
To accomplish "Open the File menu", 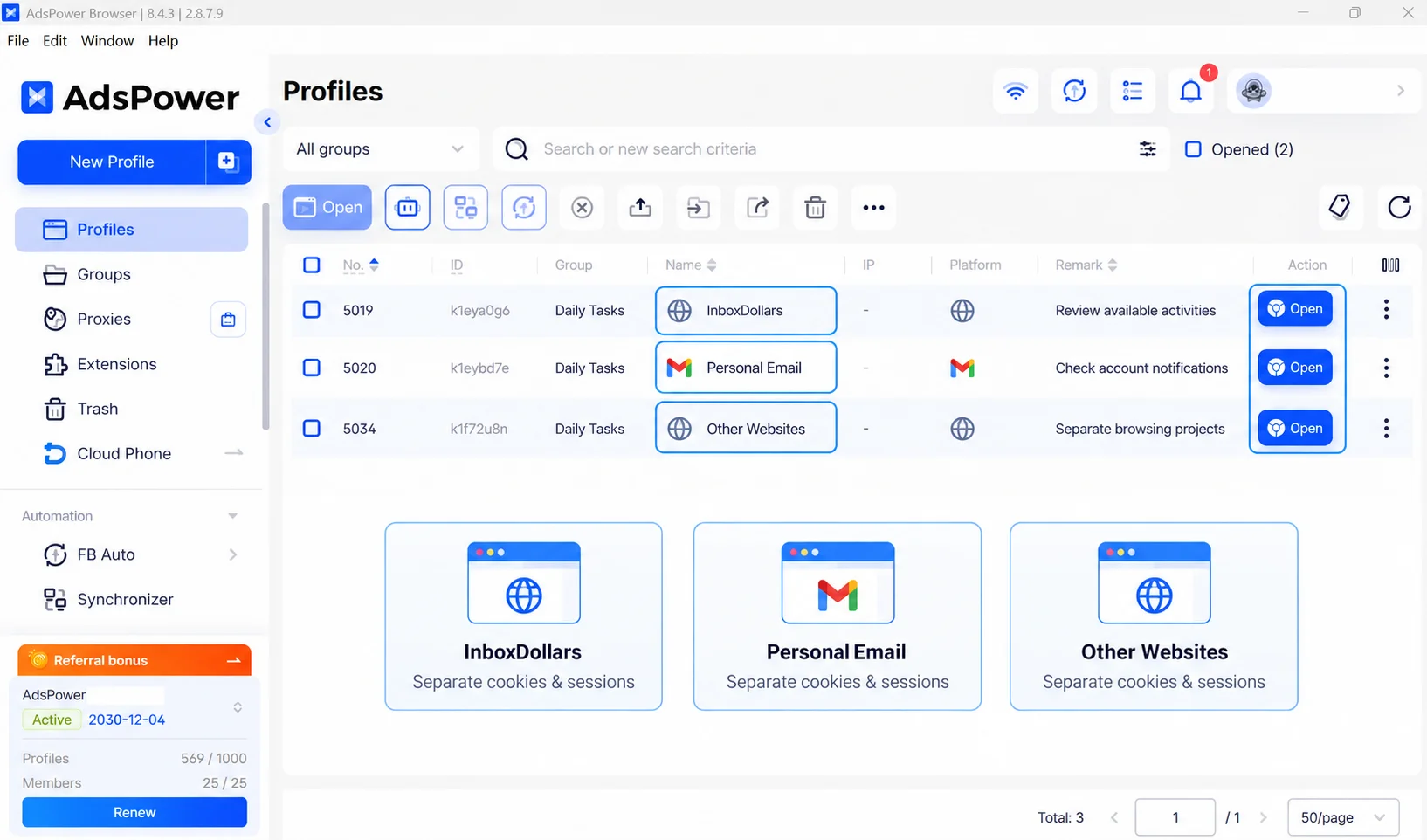I will (17, 41).
